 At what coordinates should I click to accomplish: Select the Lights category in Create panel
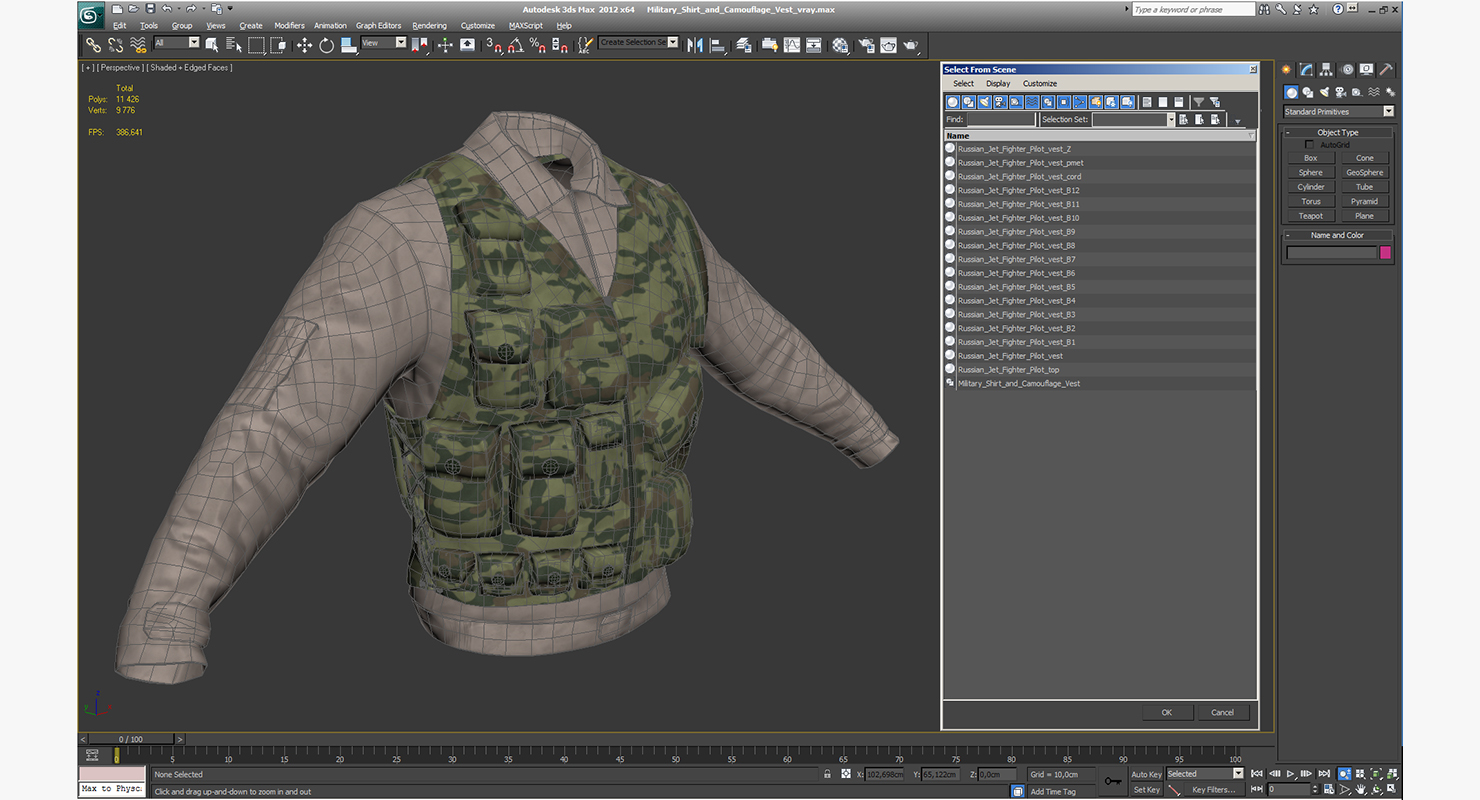coord(1323,92)
